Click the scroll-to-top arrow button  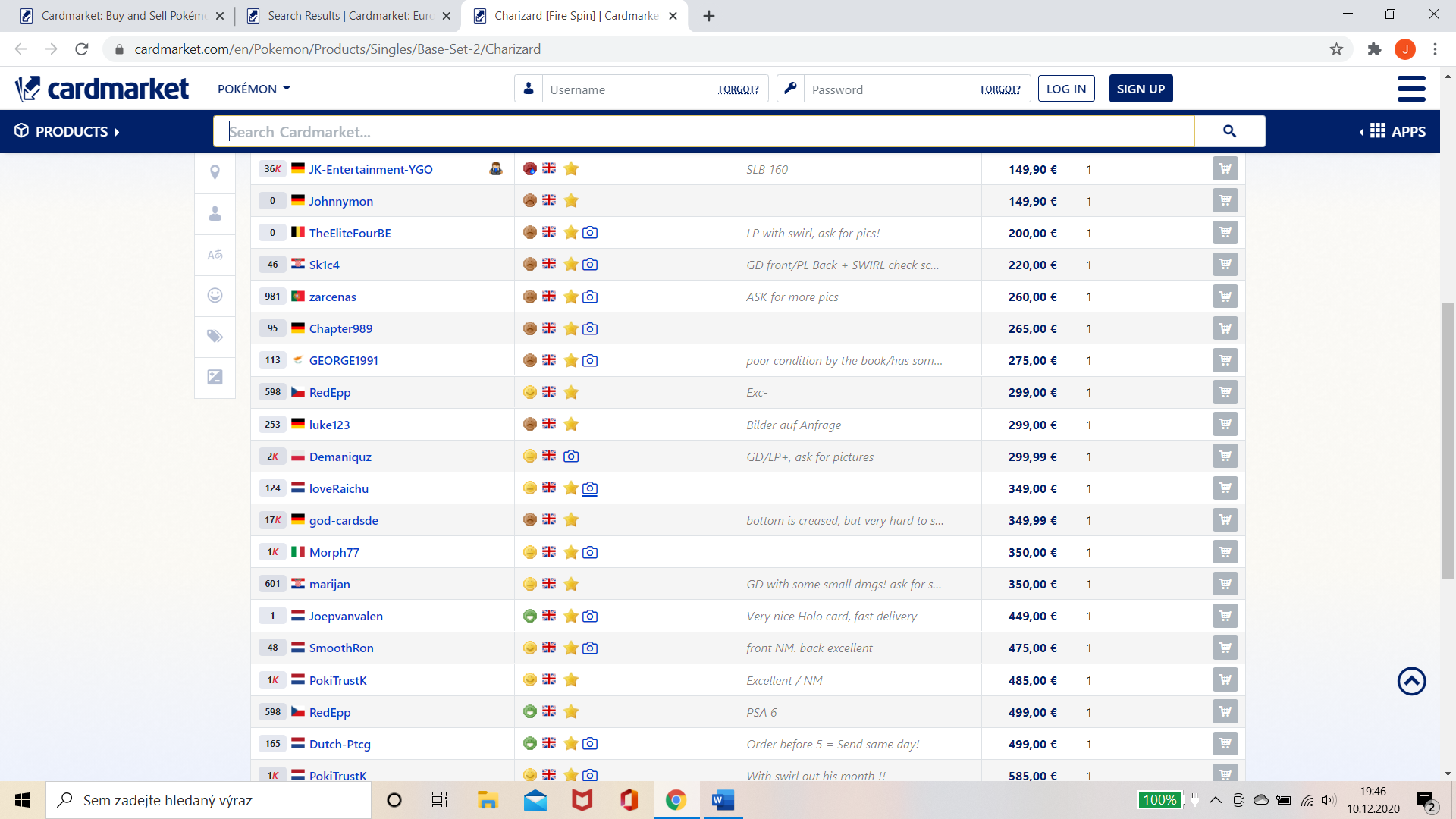(x=1411, y=681)
